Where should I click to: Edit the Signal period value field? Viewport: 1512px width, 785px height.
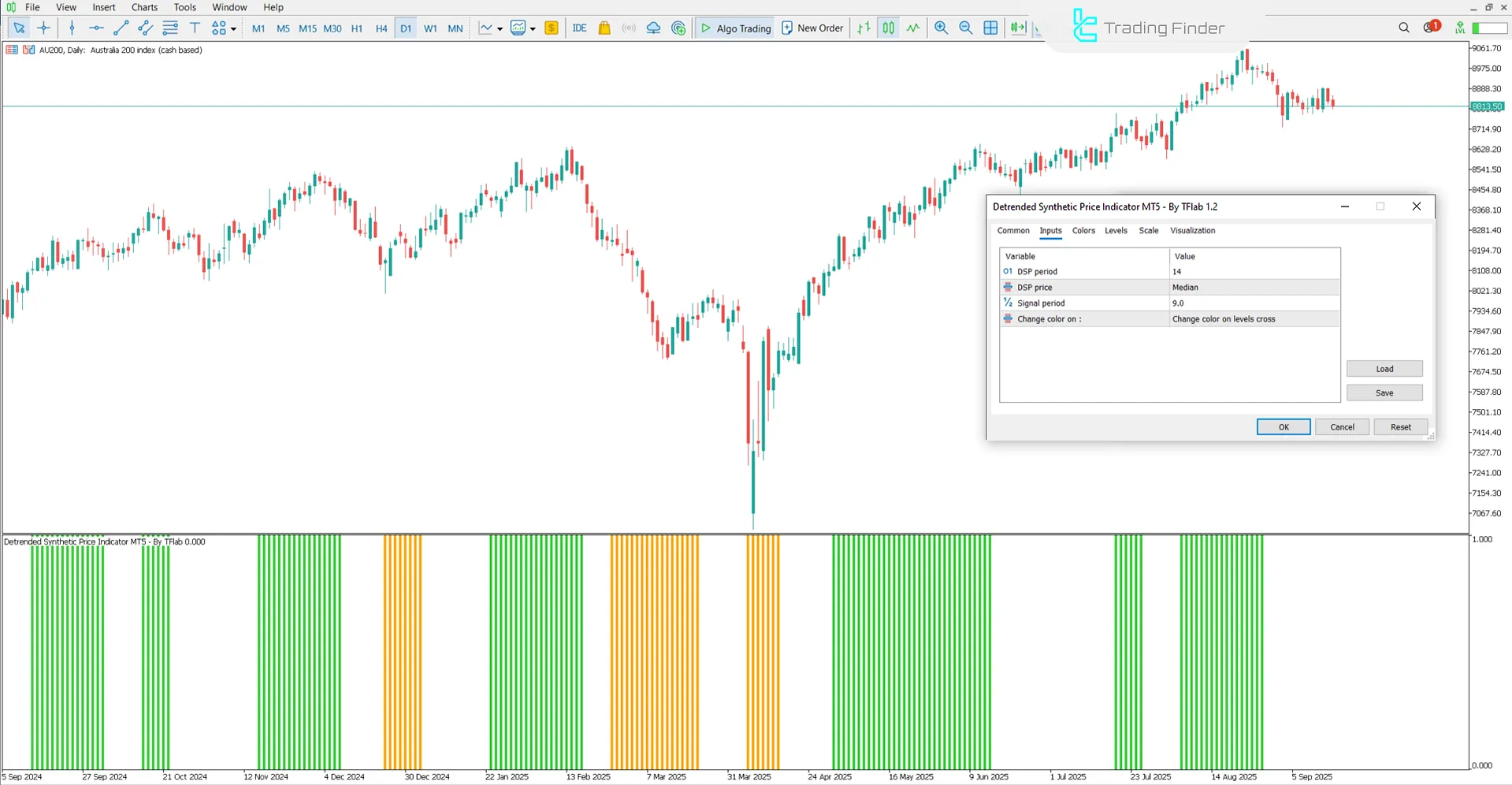(1253, 303)
